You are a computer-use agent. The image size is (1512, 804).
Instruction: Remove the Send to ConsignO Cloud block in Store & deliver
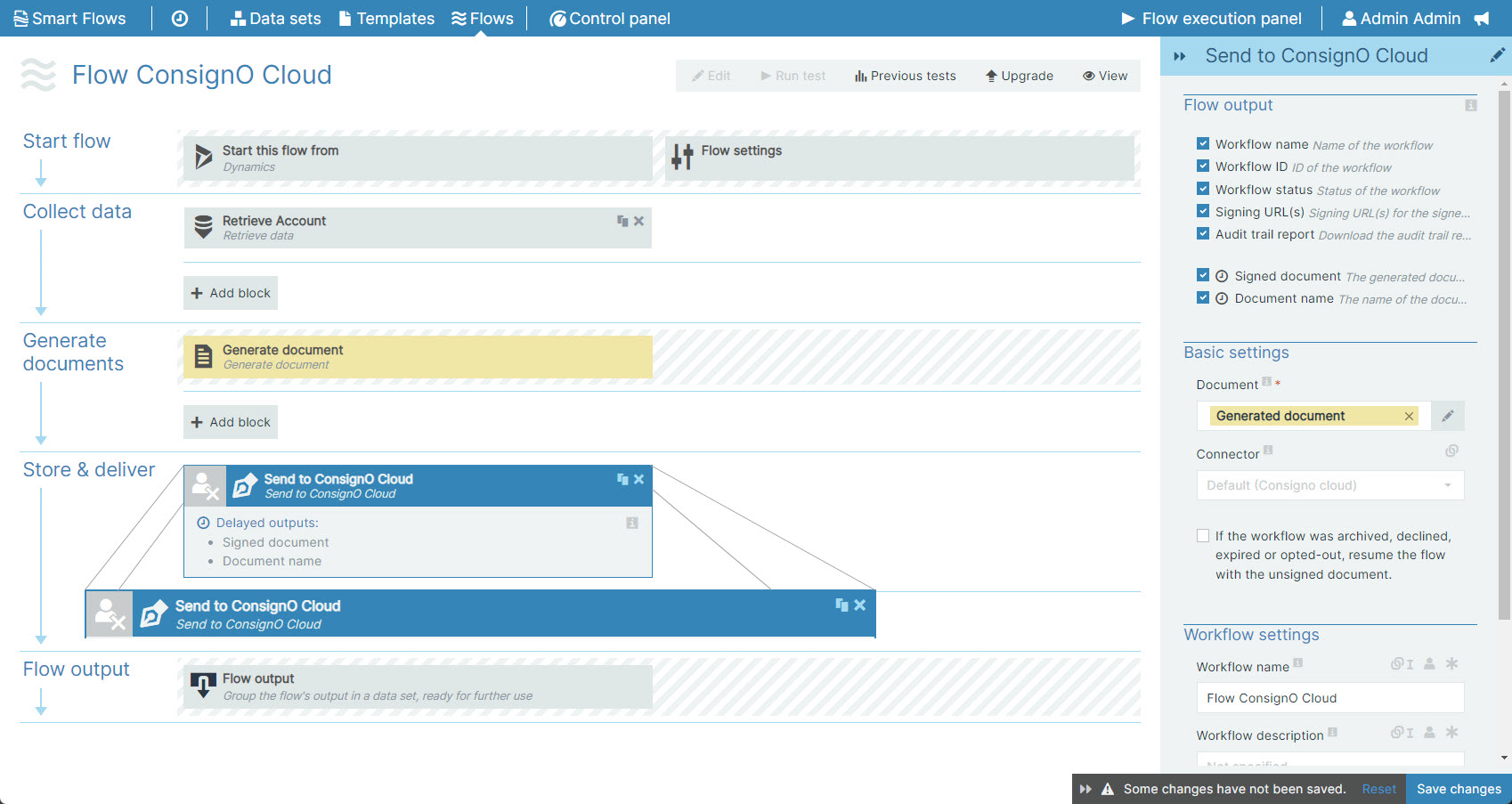(x=638, y=479)
